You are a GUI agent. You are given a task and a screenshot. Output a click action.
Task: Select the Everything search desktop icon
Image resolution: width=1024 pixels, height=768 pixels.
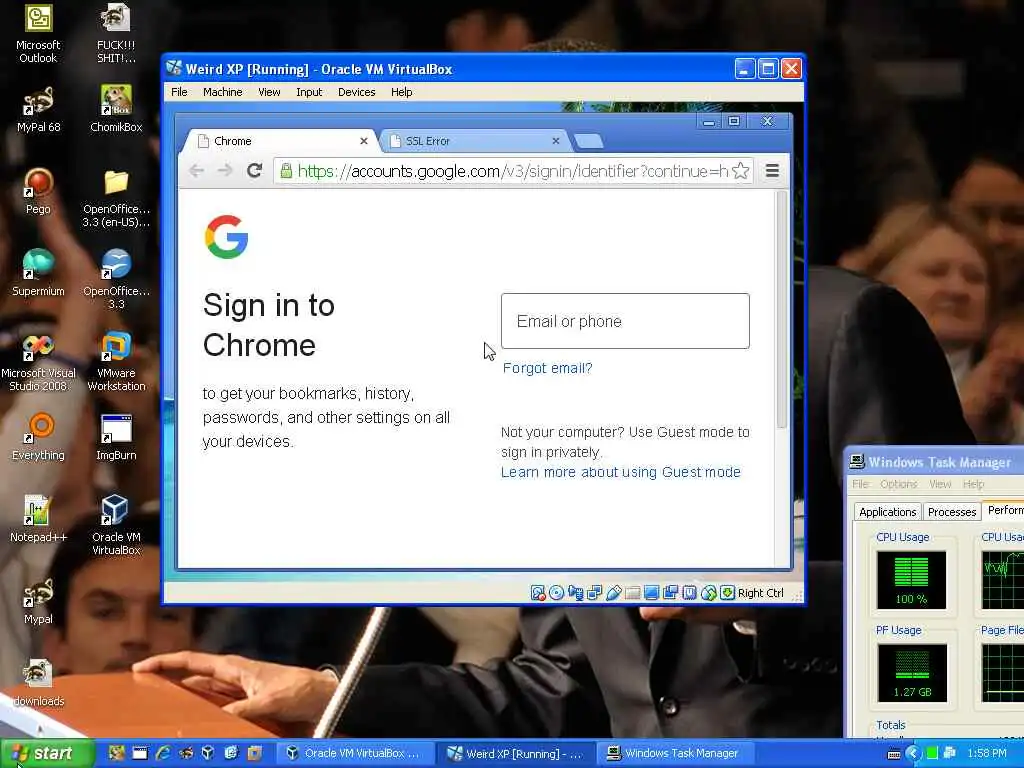point(38,438)
